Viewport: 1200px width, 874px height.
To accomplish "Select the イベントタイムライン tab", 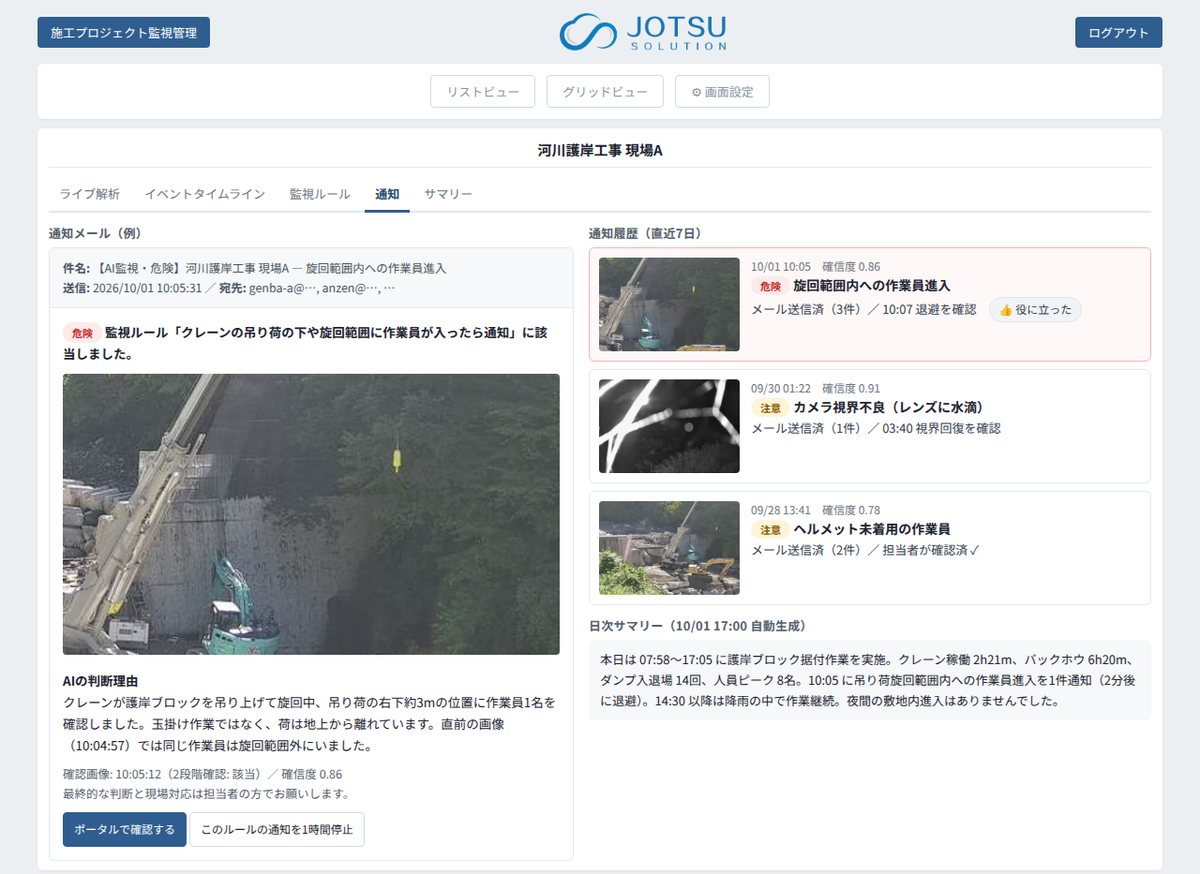I will (205, 194).
